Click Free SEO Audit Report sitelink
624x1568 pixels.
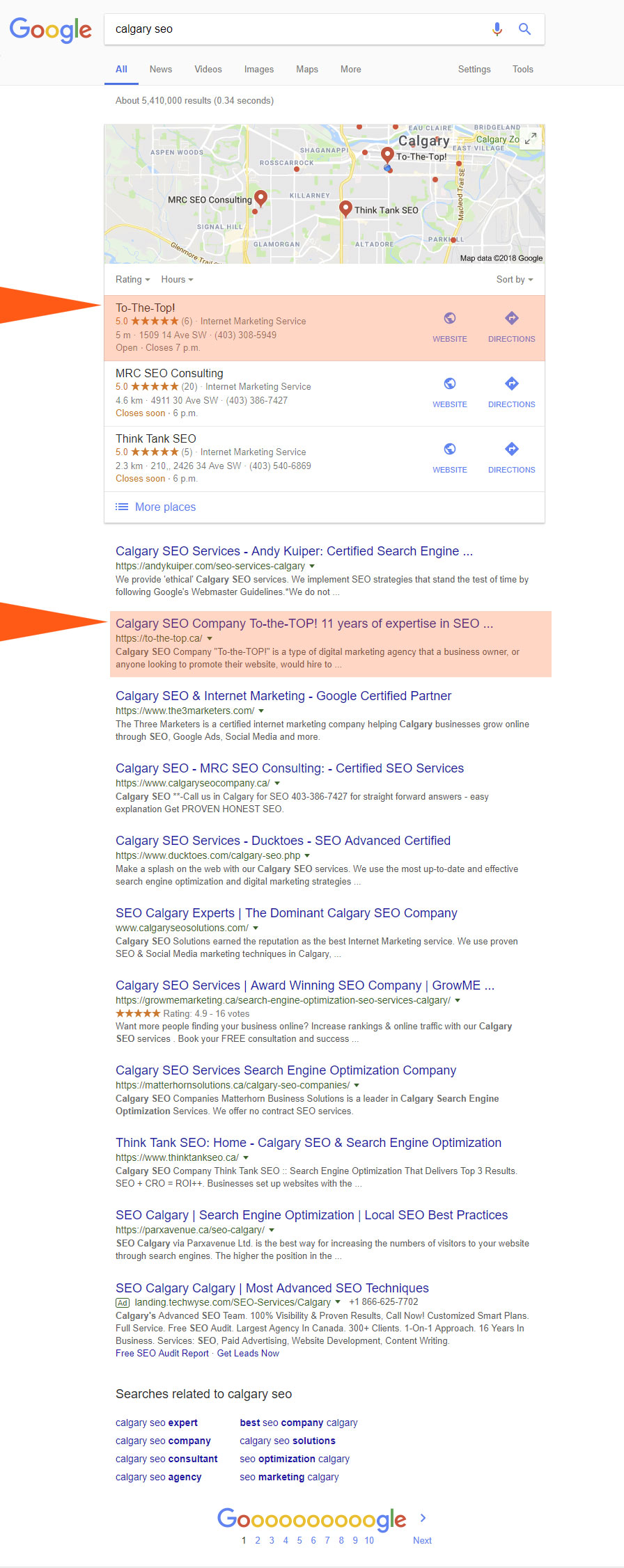pos(162,1354)
